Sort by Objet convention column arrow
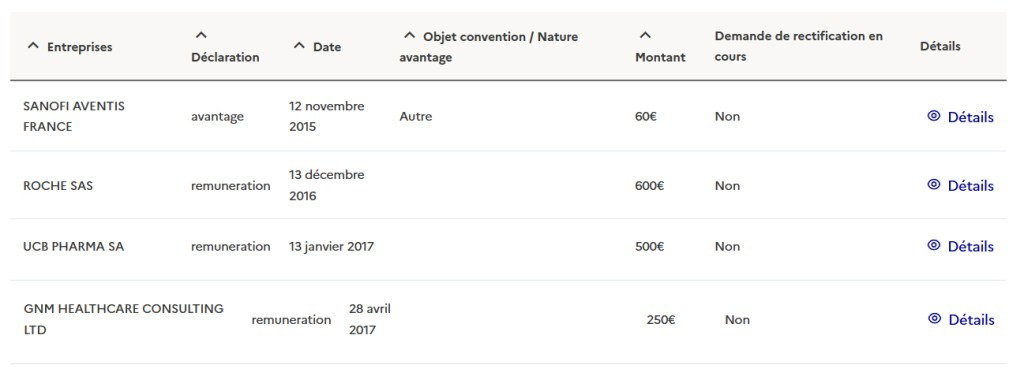This screenshot has height=391, width=1024. [409, 36]
